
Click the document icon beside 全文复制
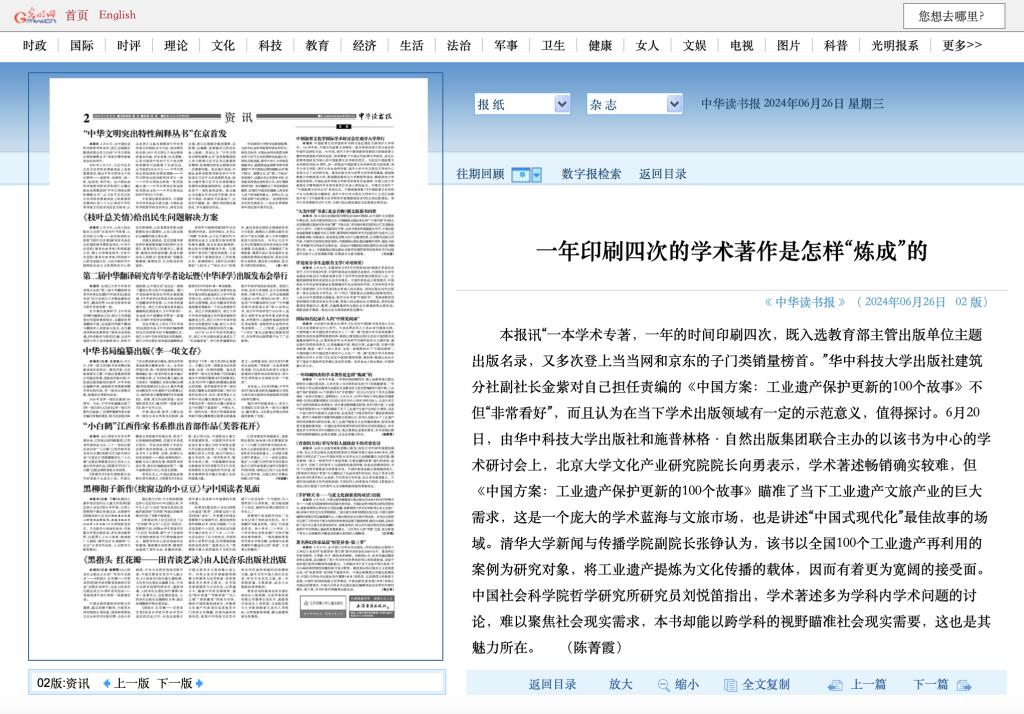pyautogui.click(x=730, y=685)
